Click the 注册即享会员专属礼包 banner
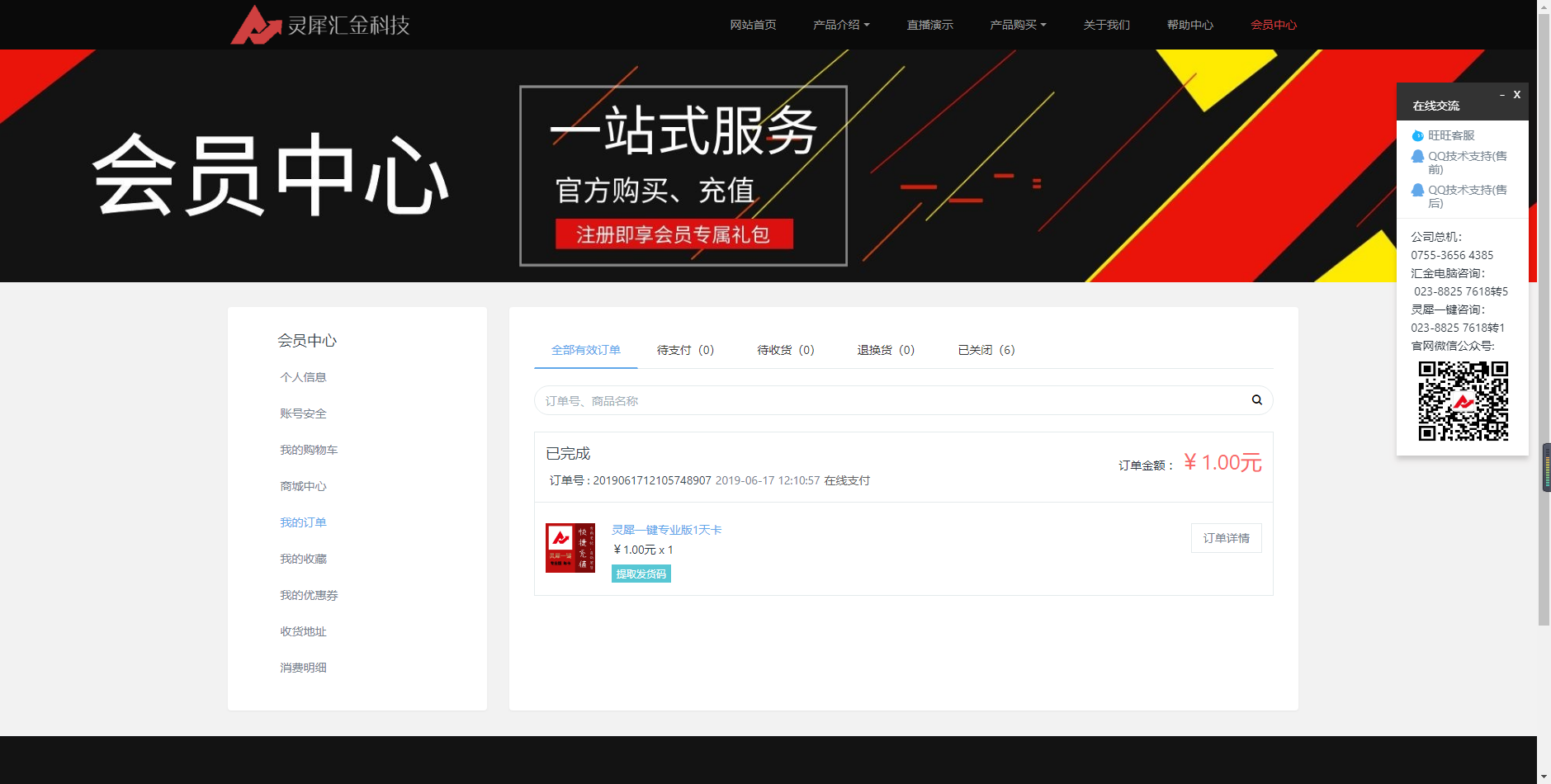This screenshot has height=784, width=1551. (673, 234)
